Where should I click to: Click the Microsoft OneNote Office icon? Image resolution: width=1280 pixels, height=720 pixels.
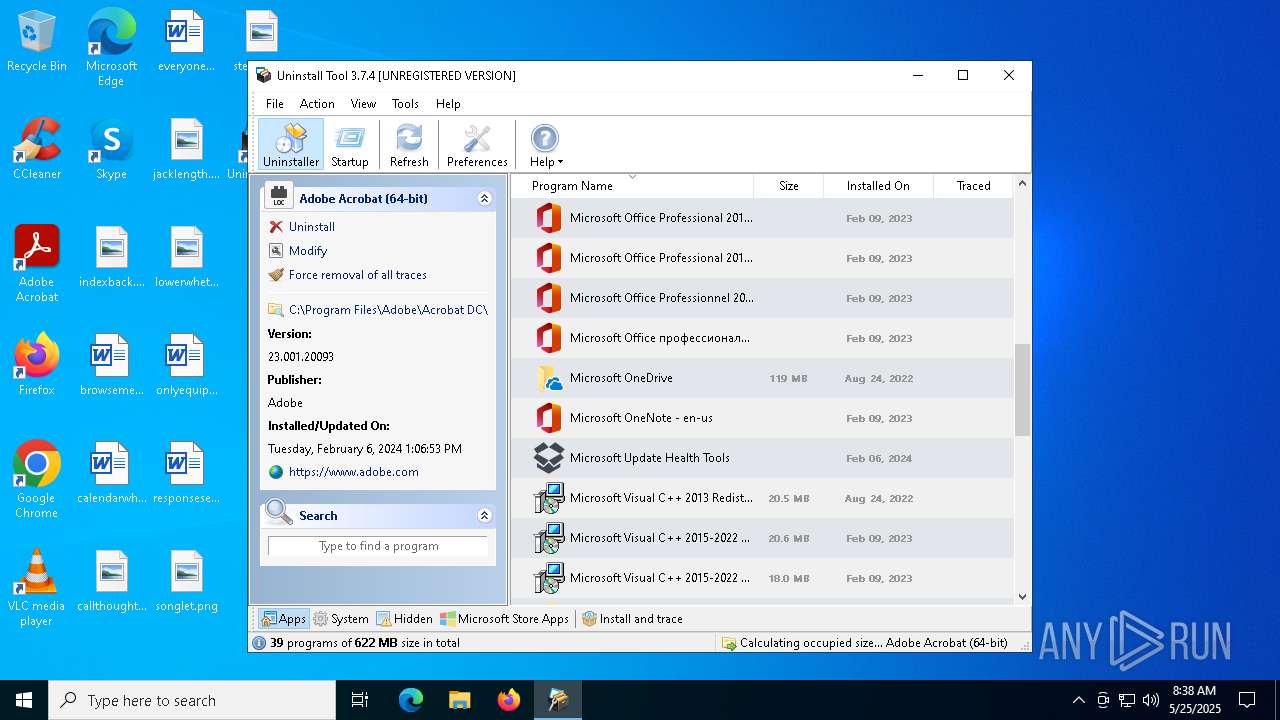[x=548, y=418]
